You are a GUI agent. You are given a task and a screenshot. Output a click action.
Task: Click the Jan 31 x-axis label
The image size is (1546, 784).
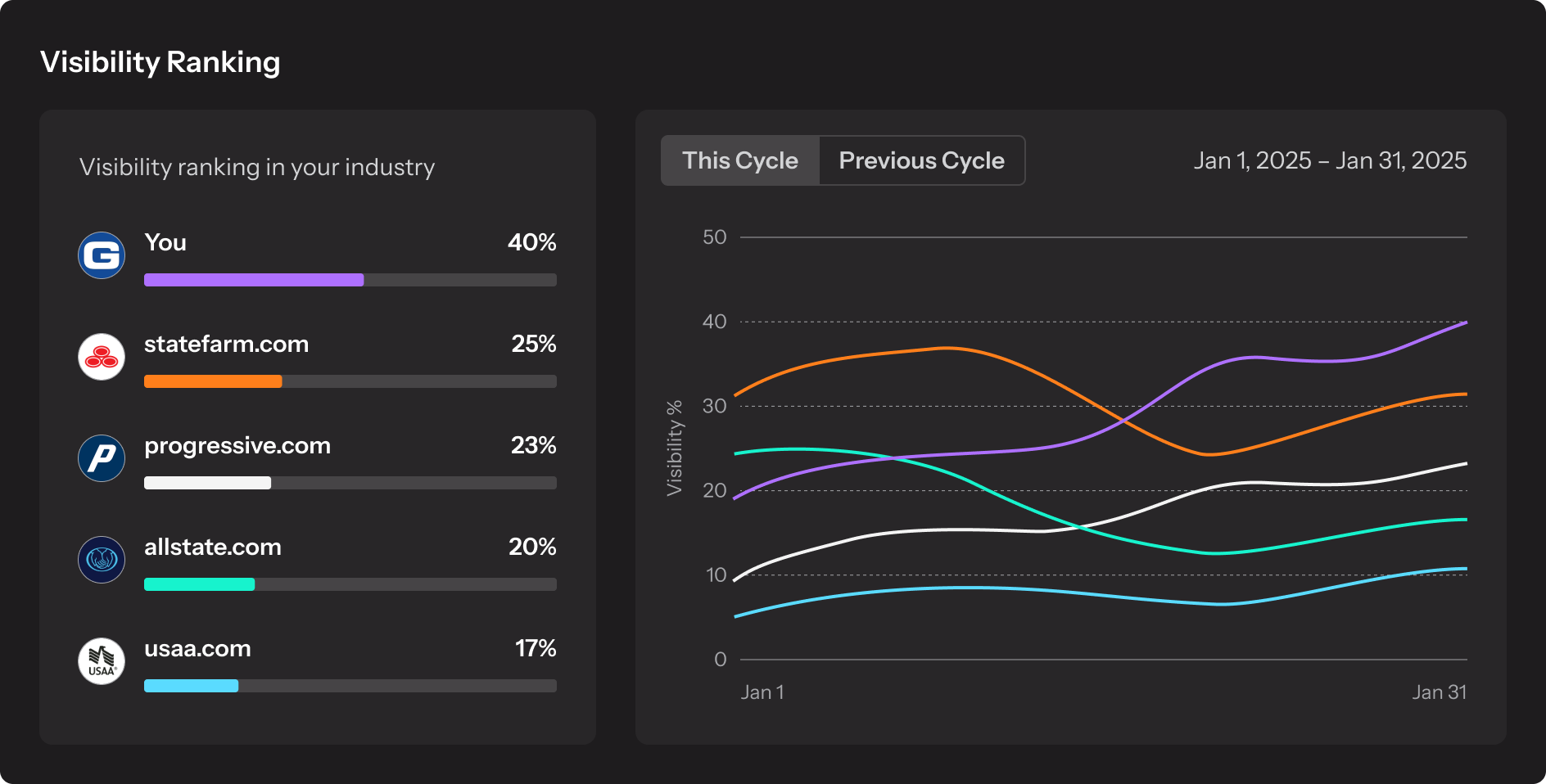1439,692
